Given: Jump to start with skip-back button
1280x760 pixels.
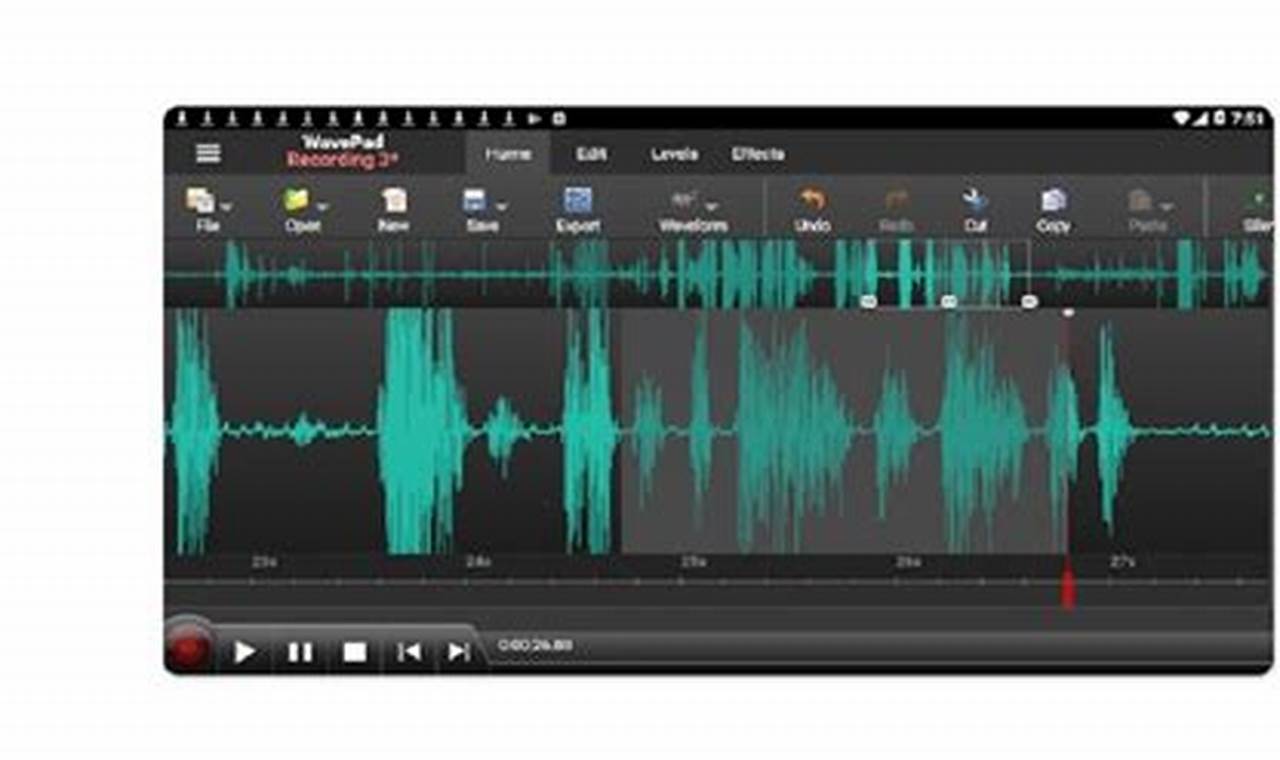Looking at the screenshot, I should (409, 652).
